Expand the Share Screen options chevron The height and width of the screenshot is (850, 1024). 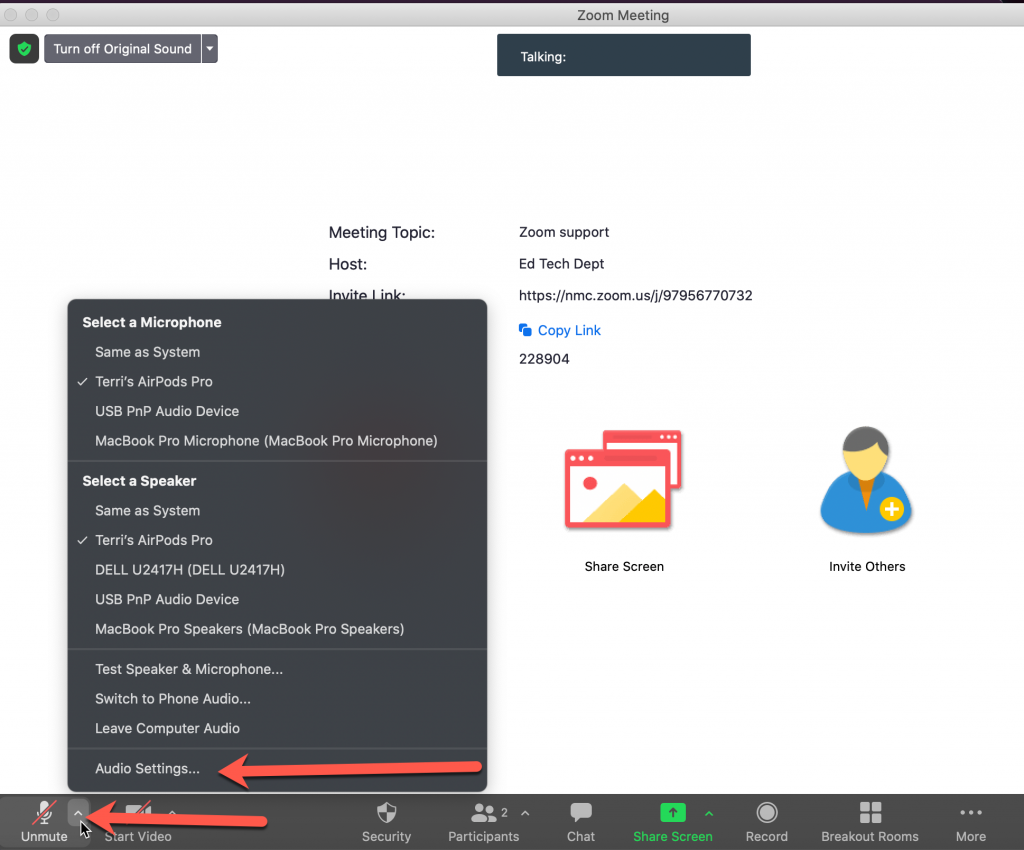coord(709,813)
